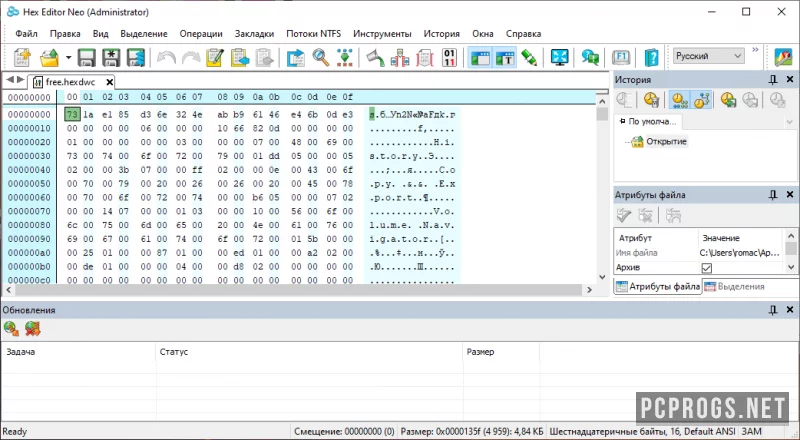Pin the Атрибуты файла panel
The height and width of the screenshot is (440, 800).
click(773, 194)
